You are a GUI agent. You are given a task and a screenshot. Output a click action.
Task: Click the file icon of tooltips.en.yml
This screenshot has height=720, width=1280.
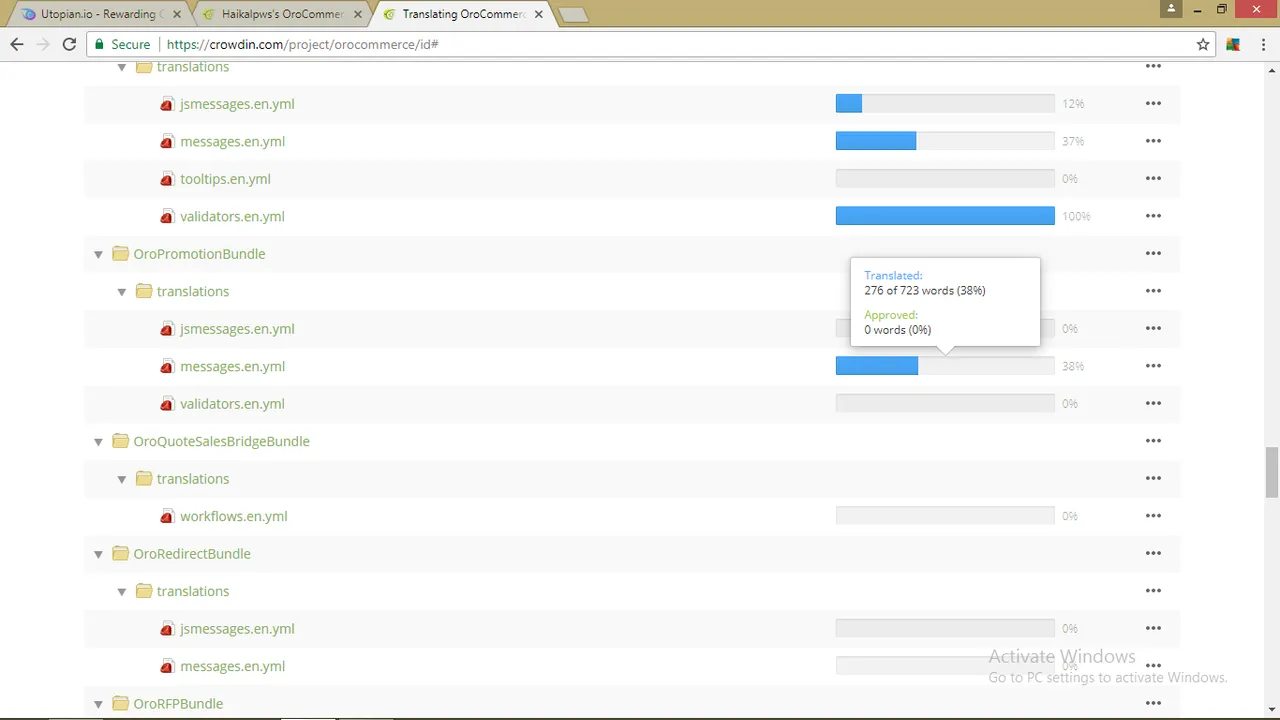coord(167,179)
